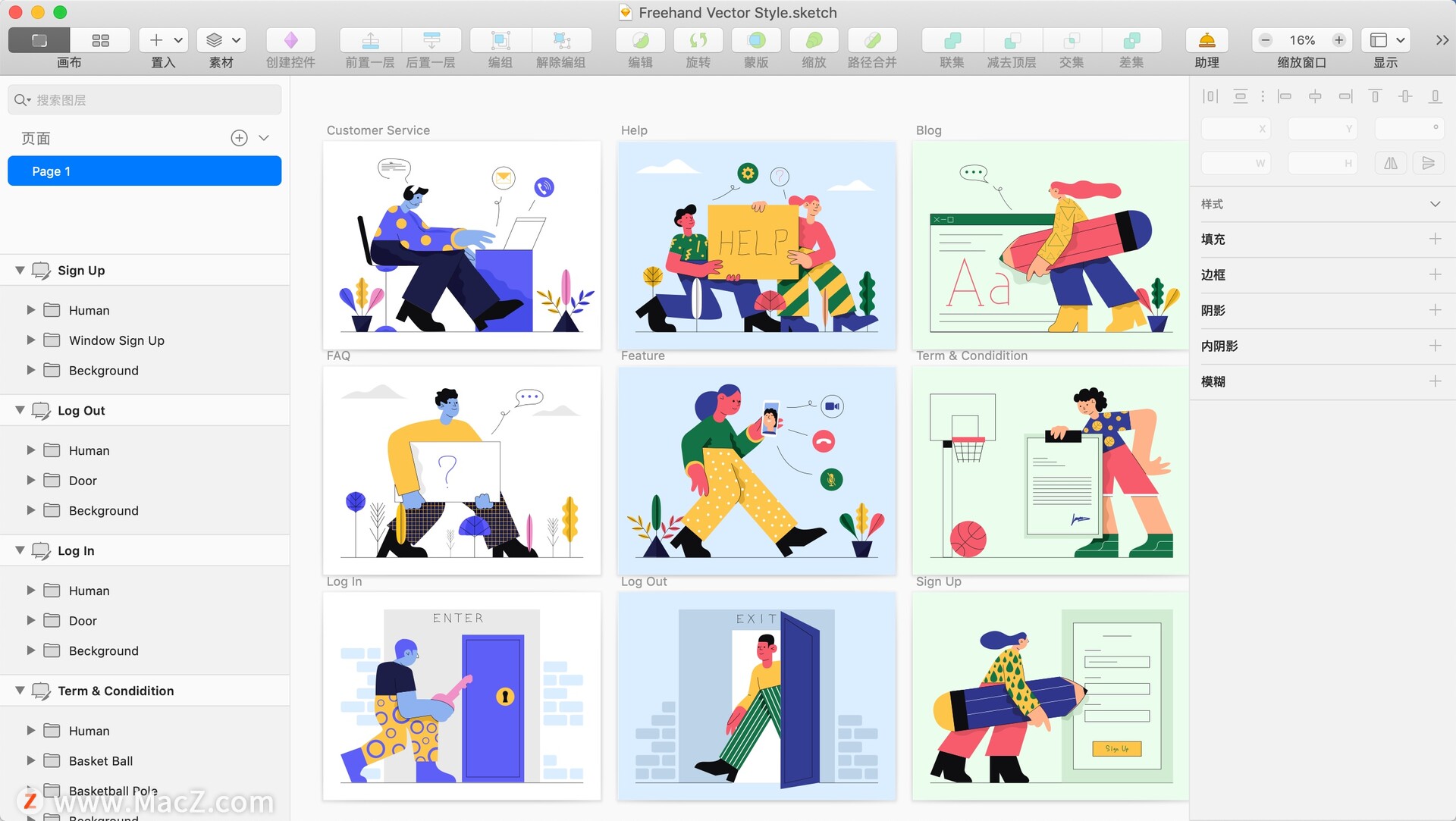Viewport: 1456px width, 821px height.
Task: Click 添加页面 (Add Page) button
Action: 240,138
